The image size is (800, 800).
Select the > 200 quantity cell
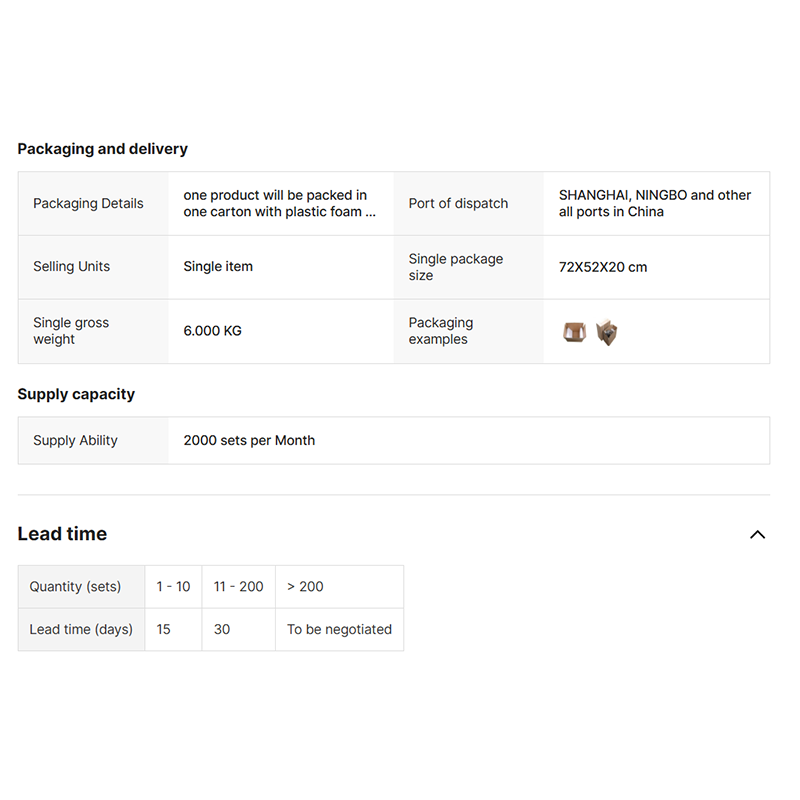point(306,587)
